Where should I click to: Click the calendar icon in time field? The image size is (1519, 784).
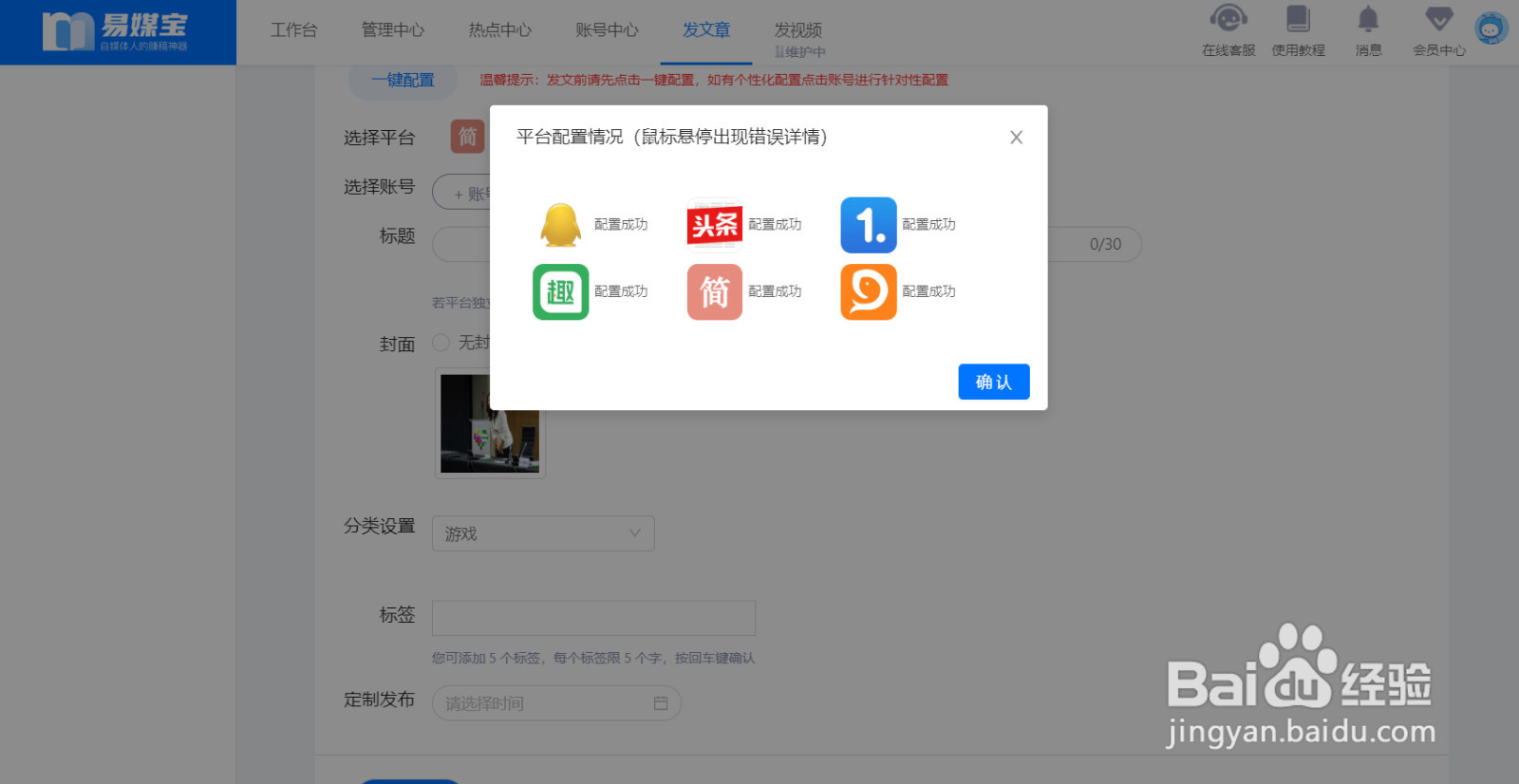(x=661, y=703)
